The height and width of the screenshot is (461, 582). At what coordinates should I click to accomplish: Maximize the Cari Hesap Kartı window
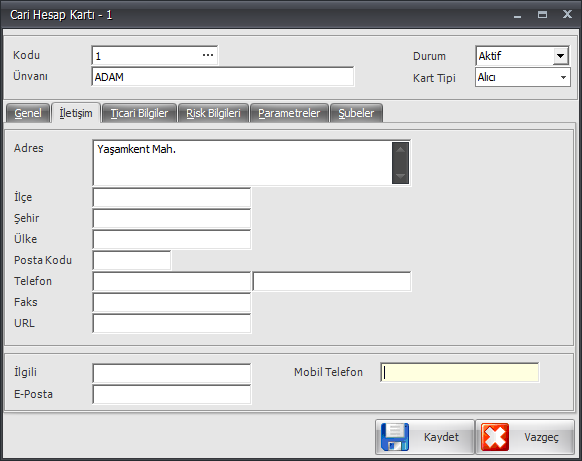click(542, 14)
